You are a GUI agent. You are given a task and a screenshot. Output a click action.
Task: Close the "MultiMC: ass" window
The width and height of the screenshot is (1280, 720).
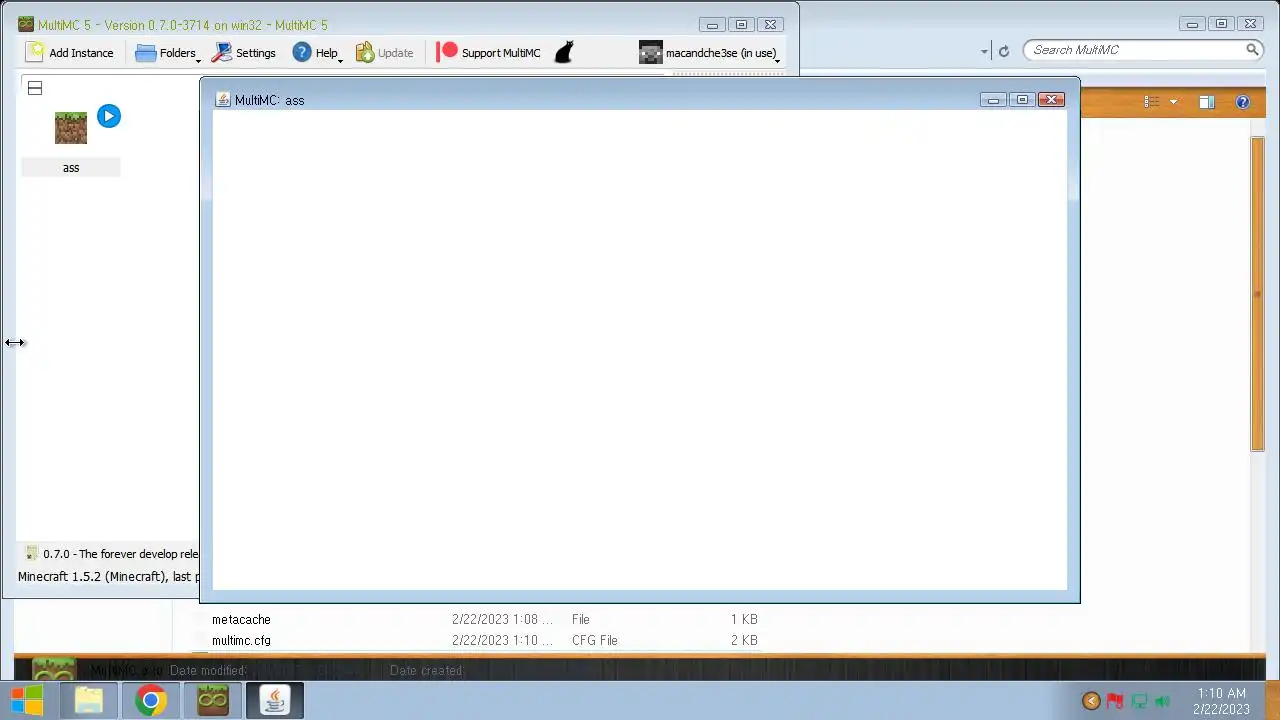click(1051, 100)
